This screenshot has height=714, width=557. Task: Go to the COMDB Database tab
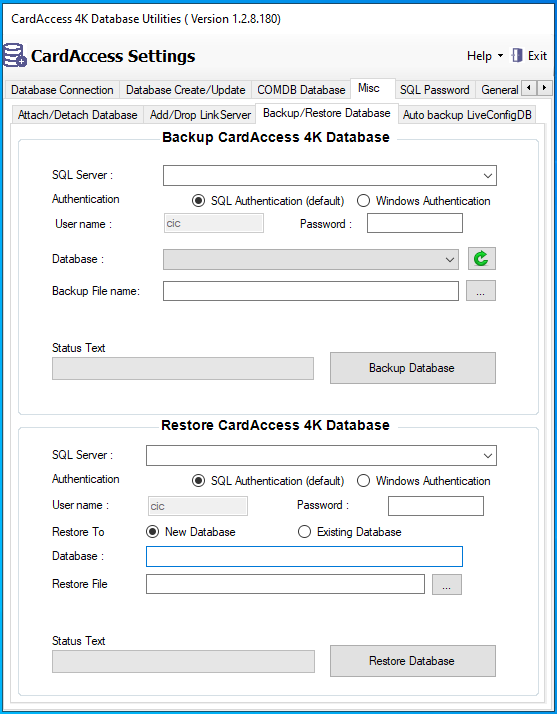(301, 90)
